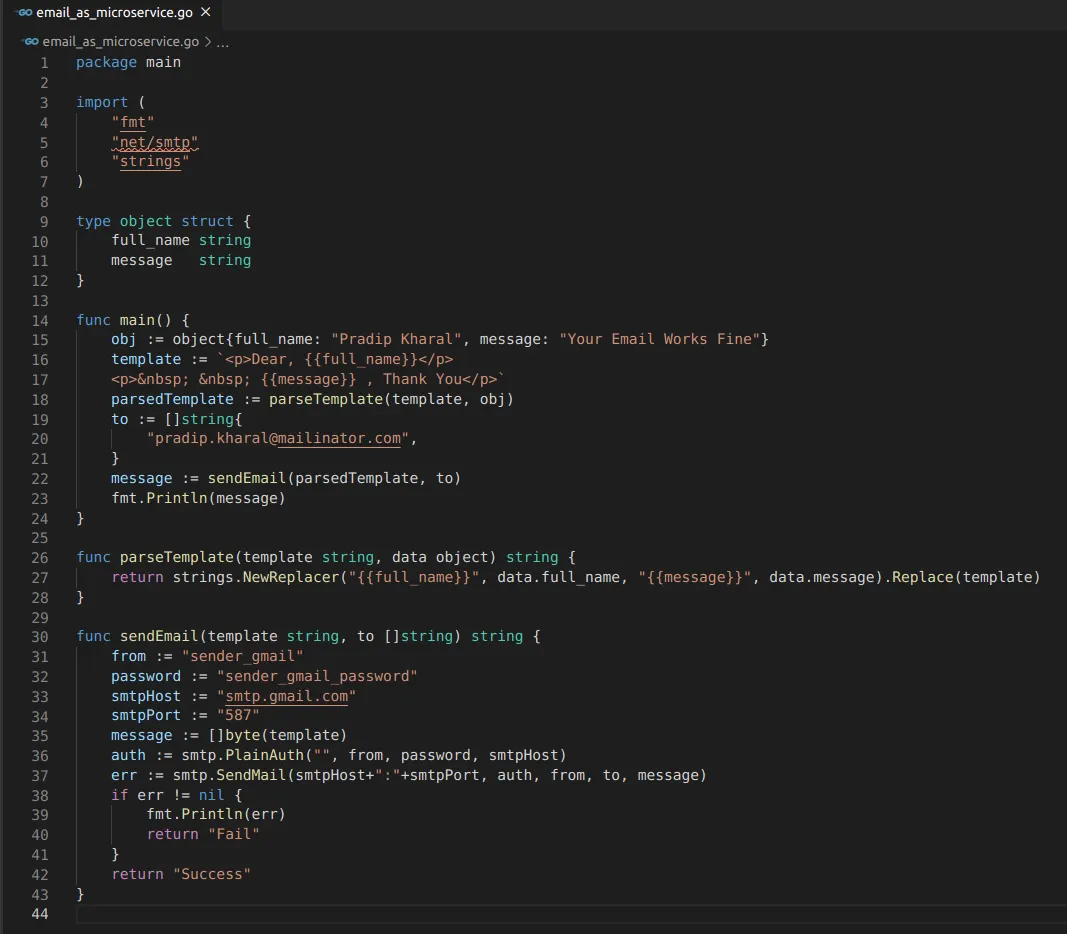Open email_as_microservice.go breadcrumb item

point(120,41)
